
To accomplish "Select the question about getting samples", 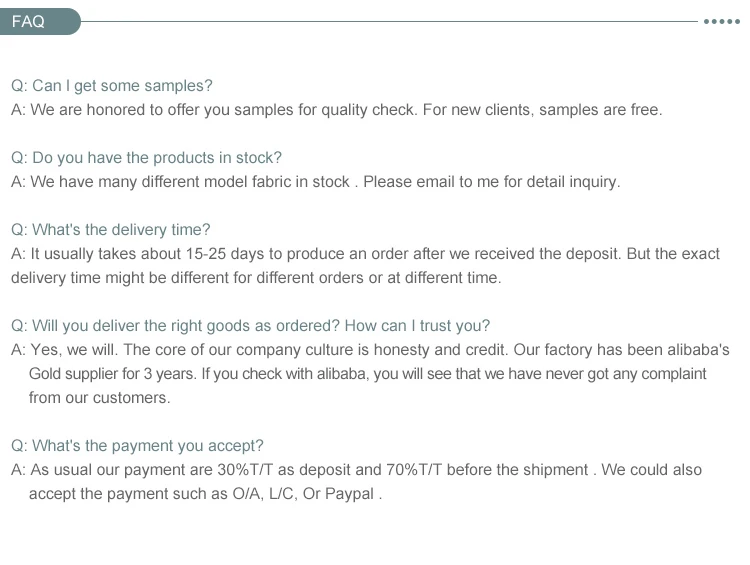I will click(x=112, y=86).
